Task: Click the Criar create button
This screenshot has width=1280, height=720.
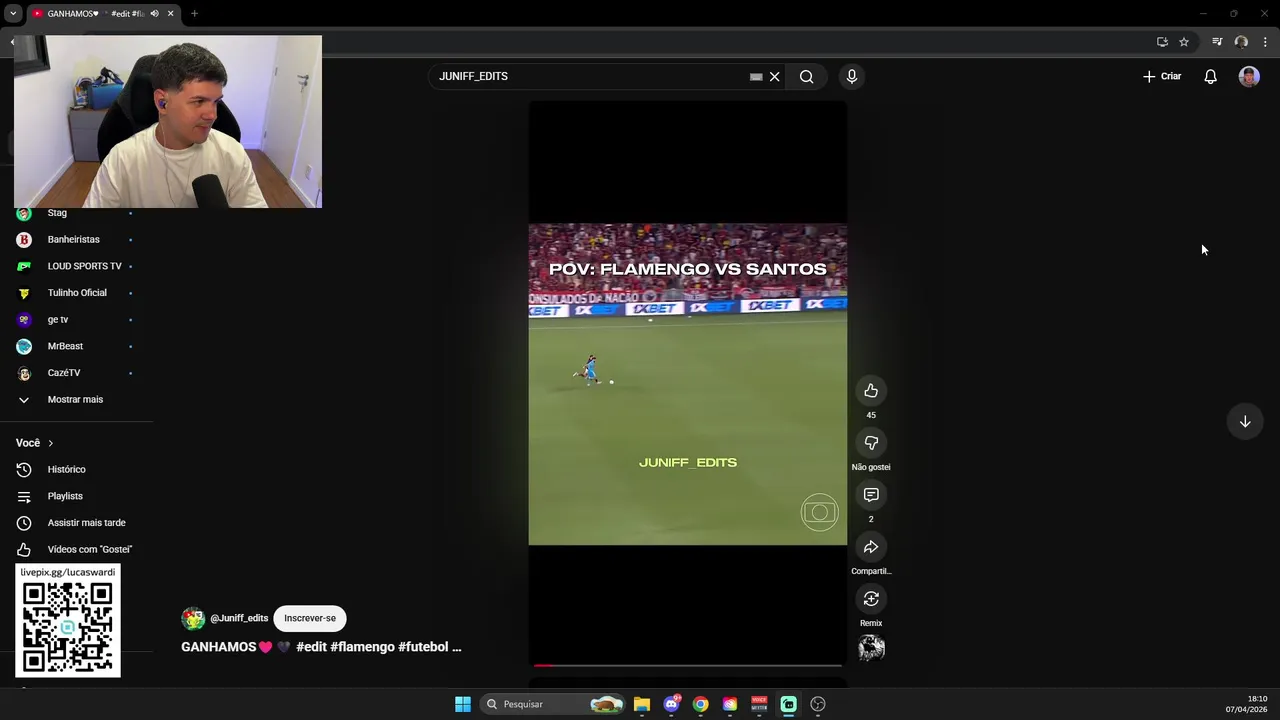Action: [x=1162, y=77]
